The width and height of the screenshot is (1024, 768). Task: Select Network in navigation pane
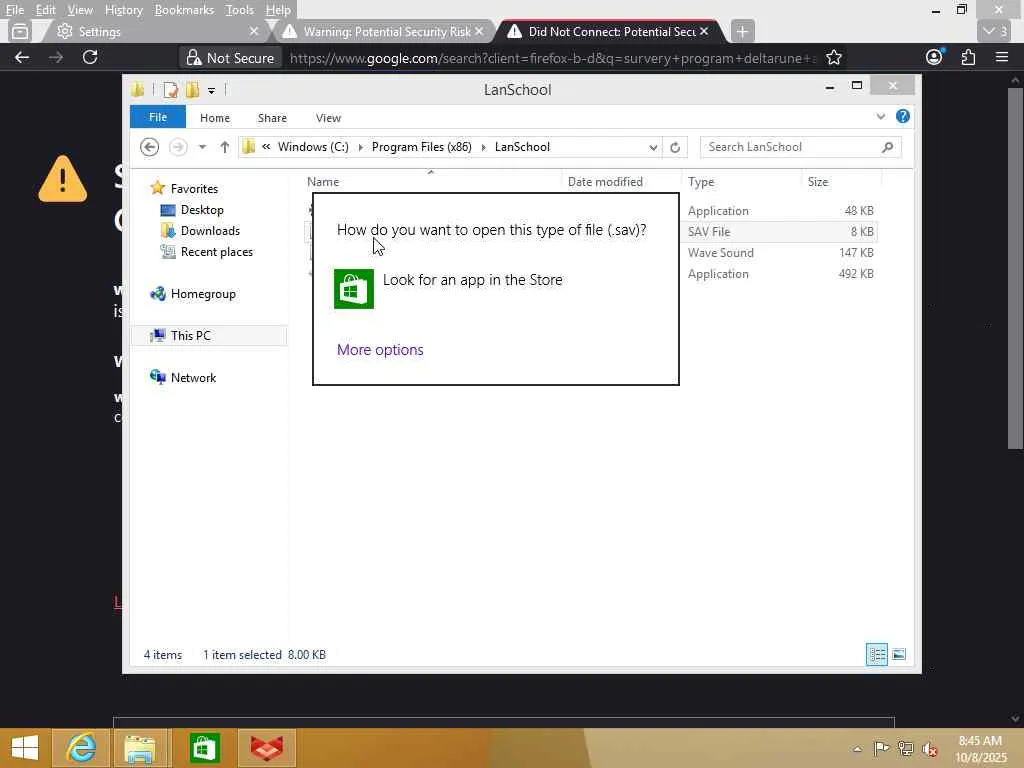tap(193, 377)
